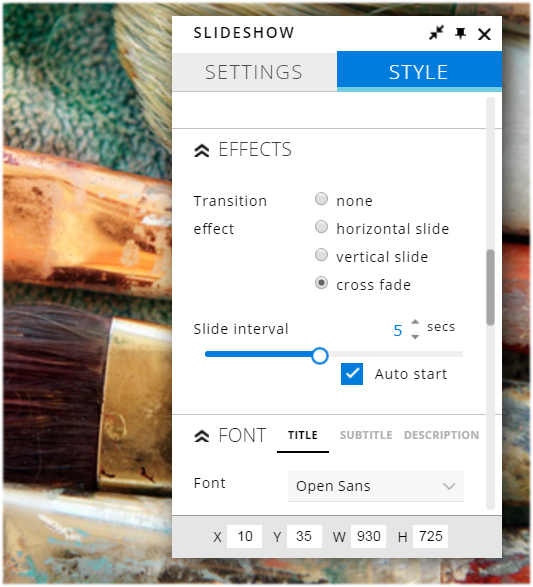The width and height of the screenshot is (533, 587).
Task: Select cross fade transition
Action: (321, 283)
